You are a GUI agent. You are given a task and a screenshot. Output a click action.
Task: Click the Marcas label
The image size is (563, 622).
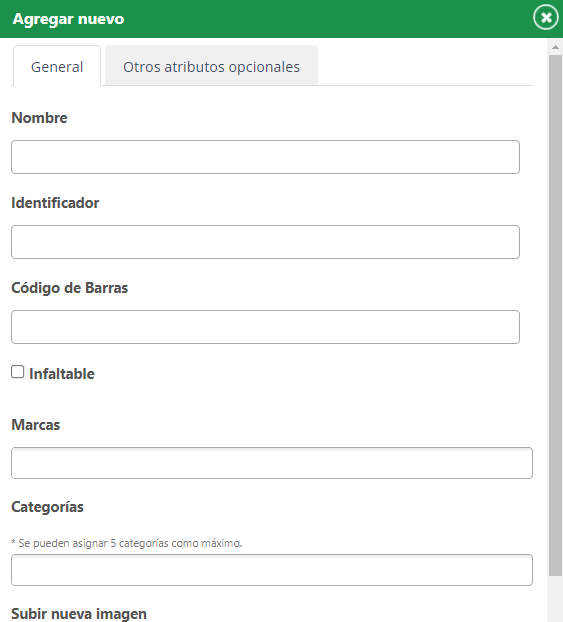point(36,425)
